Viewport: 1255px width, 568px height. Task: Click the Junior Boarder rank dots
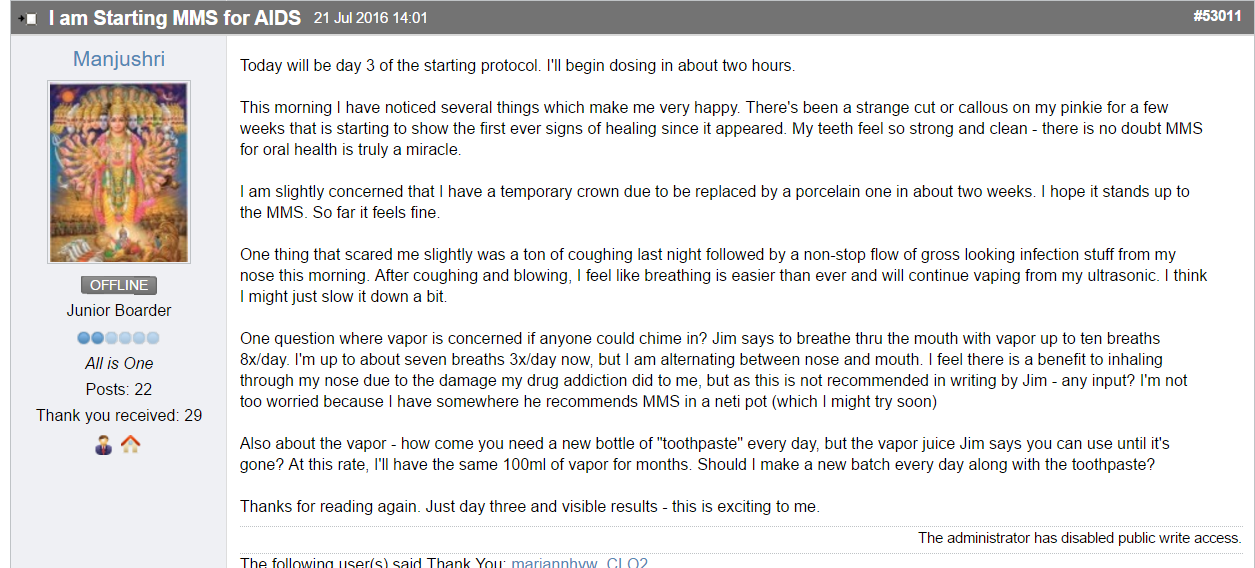point(119,338)
